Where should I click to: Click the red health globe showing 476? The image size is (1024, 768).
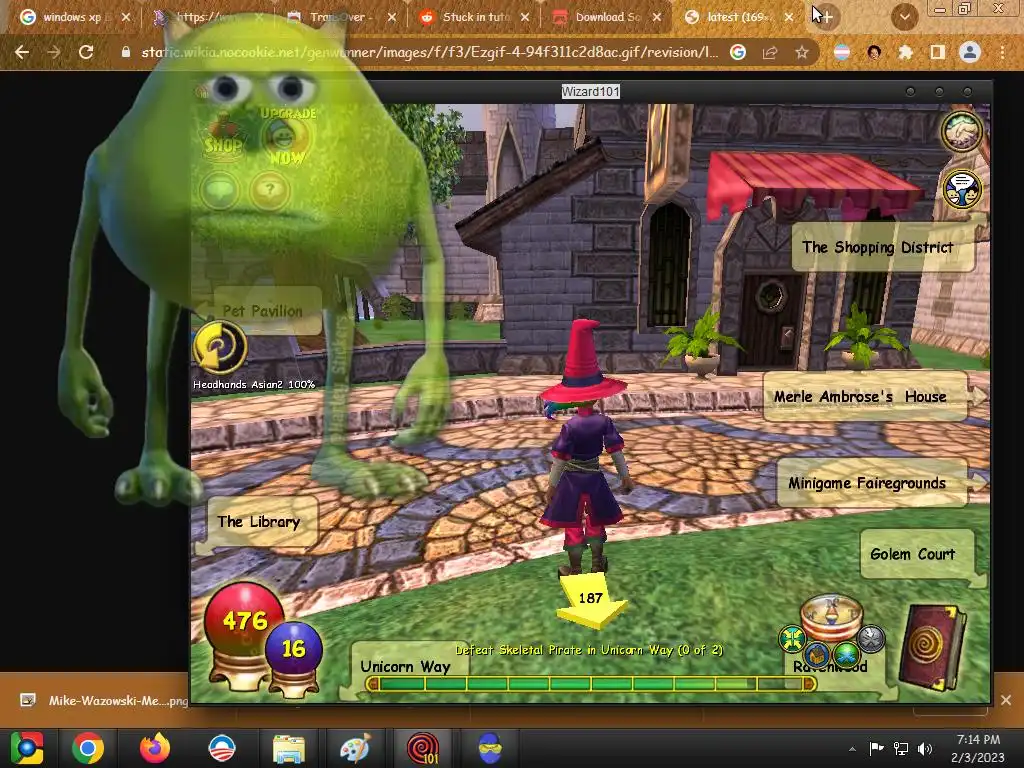click(x=244, y=619)
